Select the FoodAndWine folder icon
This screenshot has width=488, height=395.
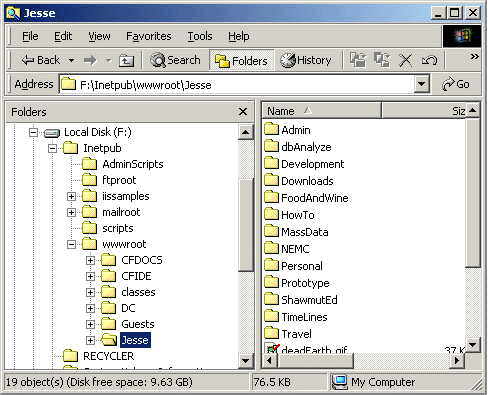(271, 197)
